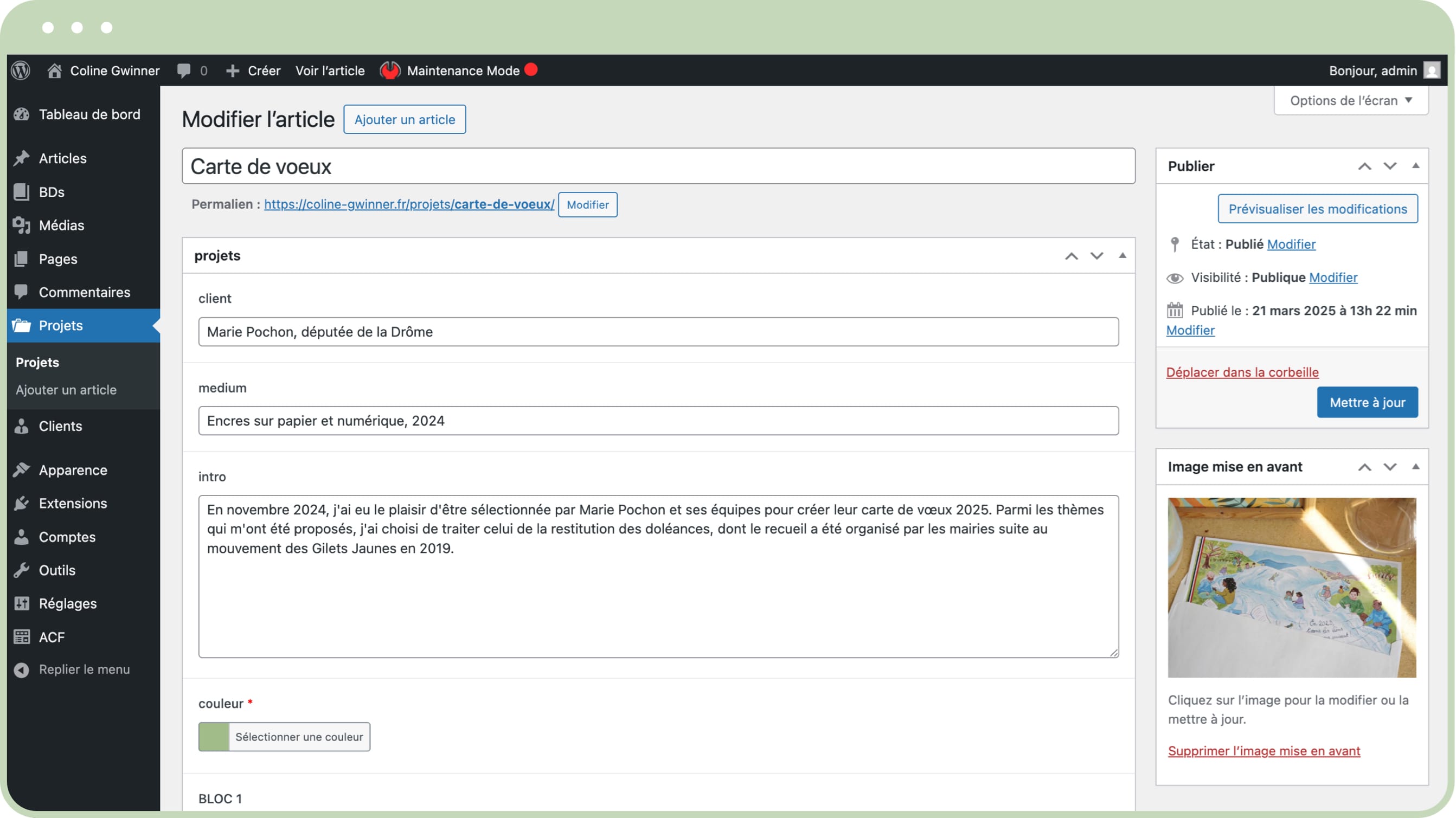The width and height of the screenshot is (1456, 818).
Task: Click the Réglages sliders icon
Action: (x=22, y=603)
